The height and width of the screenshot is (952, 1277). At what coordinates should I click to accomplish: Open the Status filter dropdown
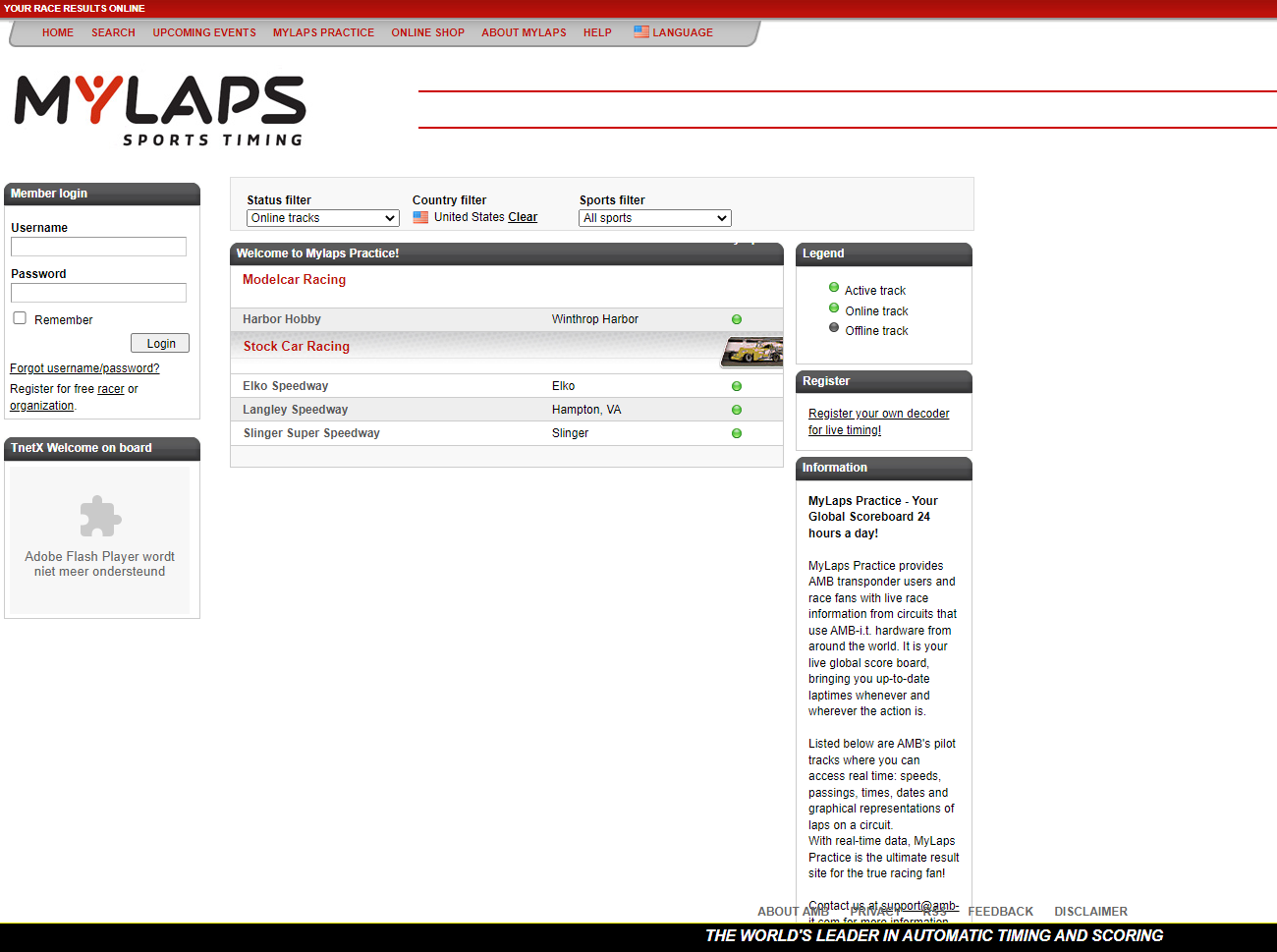point(322,218)
